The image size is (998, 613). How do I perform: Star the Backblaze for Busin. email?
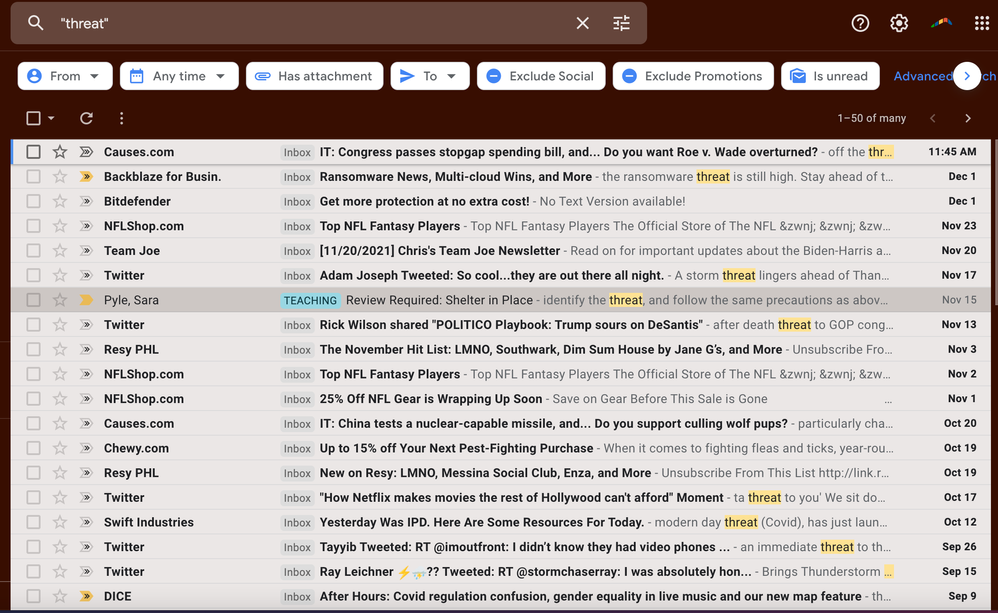tap(60, 177)
